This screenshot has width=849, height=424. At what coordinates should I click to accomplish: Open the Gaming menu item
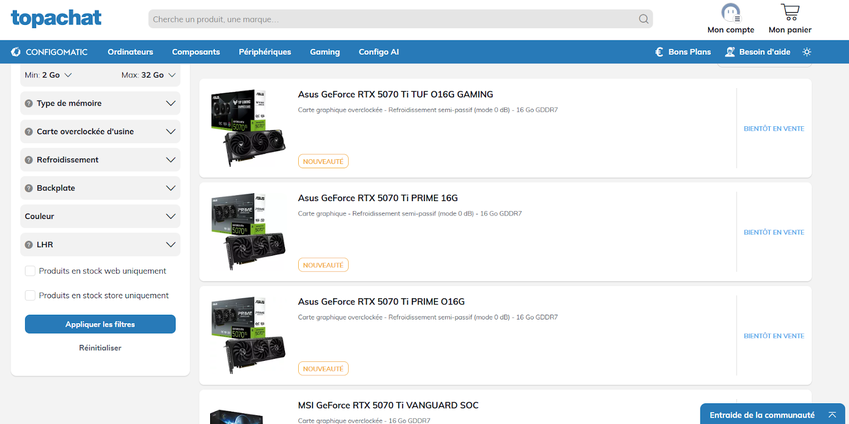[x=325, y=52]
